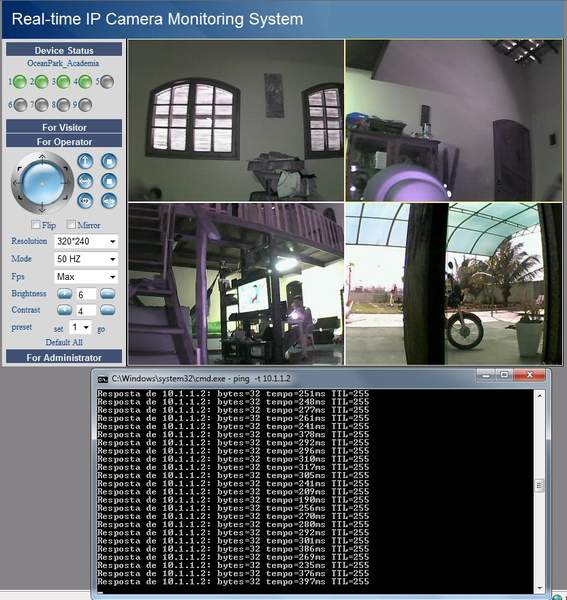The width and height of the screenshot is (567, 600).
Task: Select inactive camera channel 5 indicator
Action: click(107, 82)
